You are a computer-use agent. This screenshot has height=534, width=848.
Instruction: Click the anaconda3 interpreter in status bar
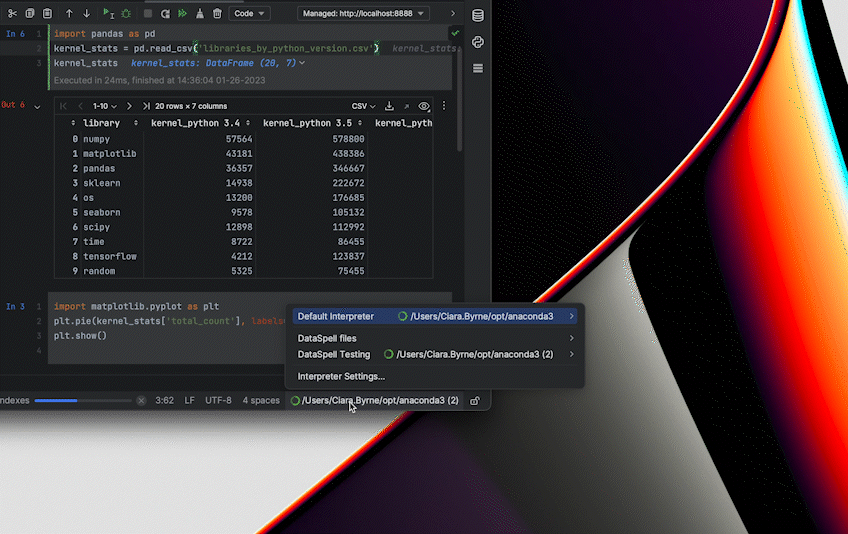click(x=375, y=401)
